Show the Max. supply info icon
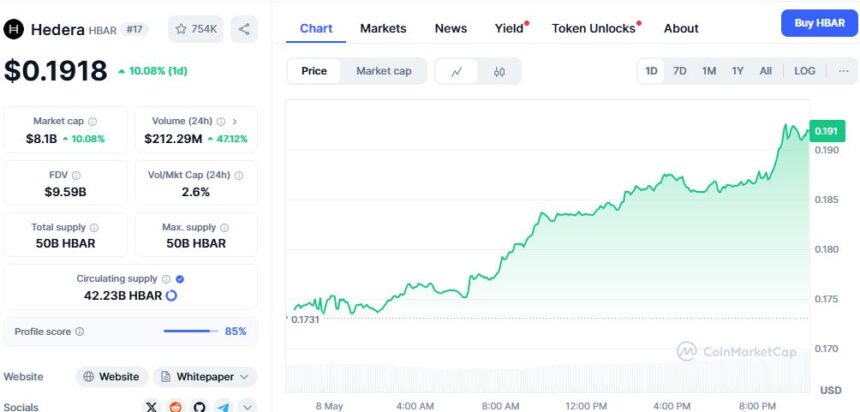The image size is (860, 412). click(224, 227)
